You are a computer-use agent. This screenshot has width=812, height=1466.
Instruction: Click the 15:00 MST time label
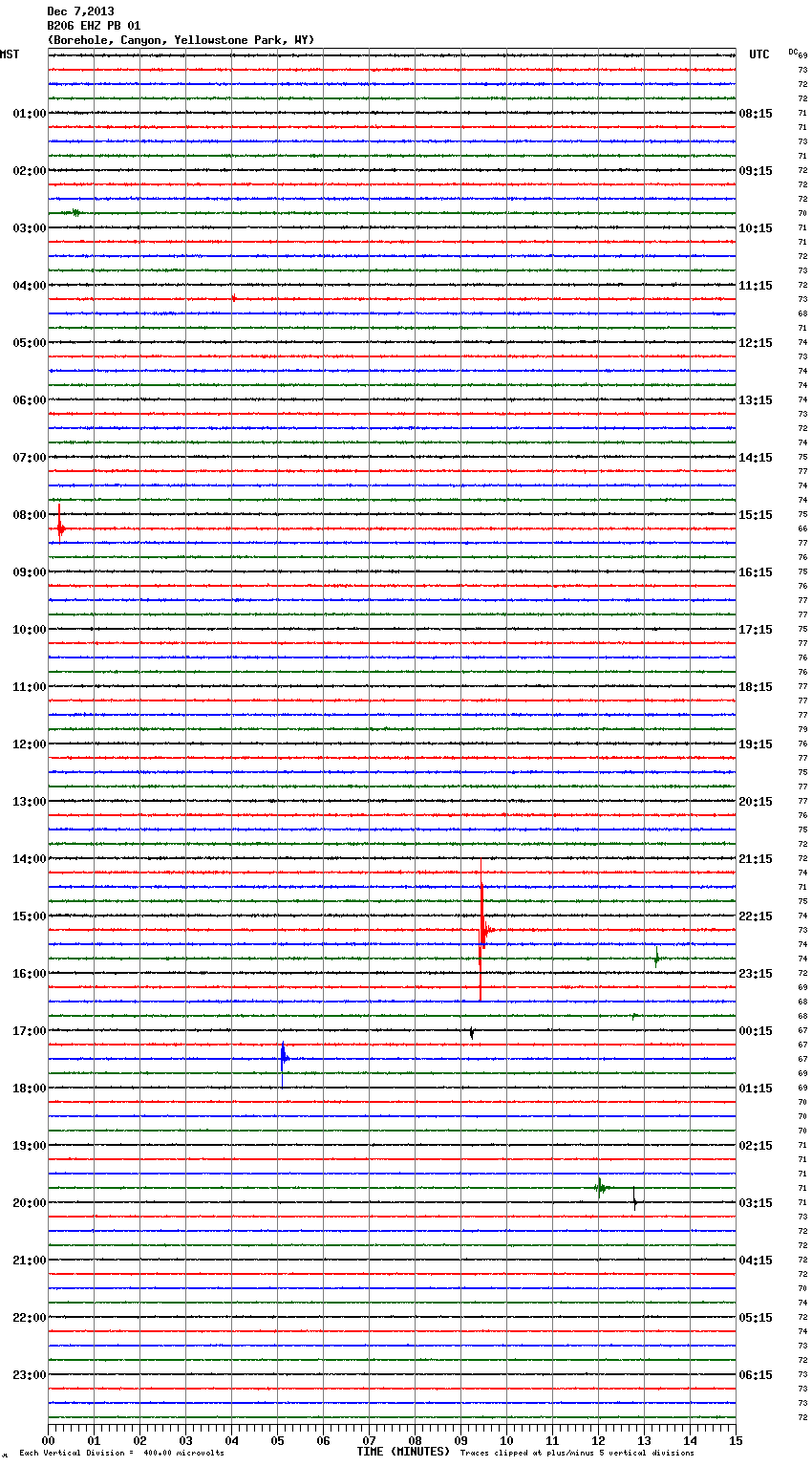click(x=30, y=916)
